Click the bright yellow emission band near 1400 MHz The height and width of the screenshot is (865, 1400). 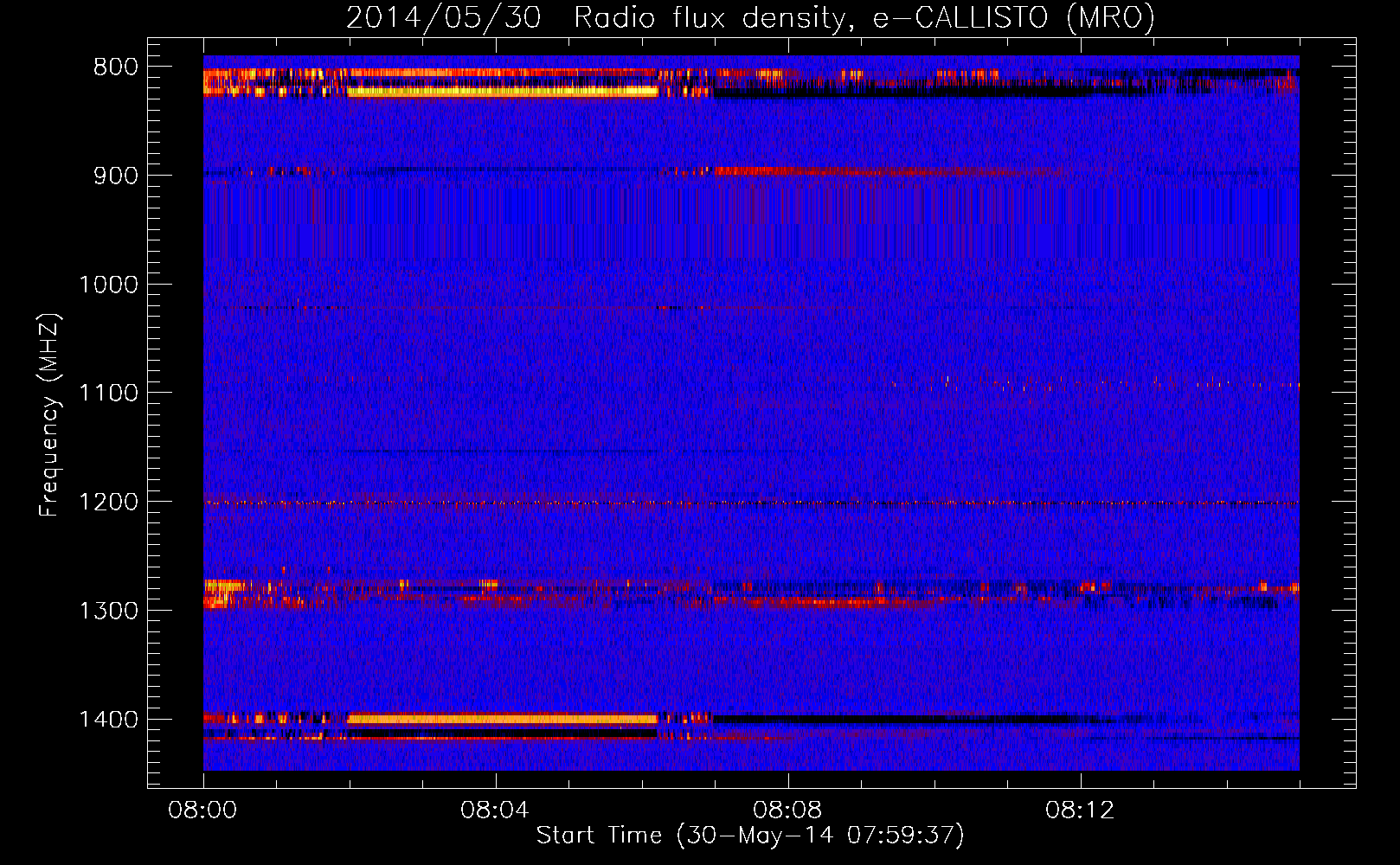(x=502, y=719)
